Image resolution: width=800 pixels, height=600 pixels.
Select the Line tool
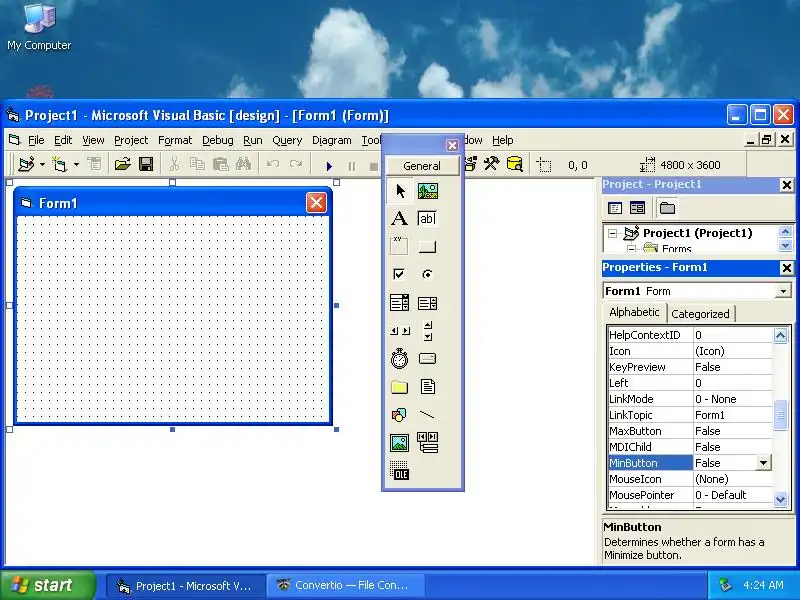click(x=428, y=415)
